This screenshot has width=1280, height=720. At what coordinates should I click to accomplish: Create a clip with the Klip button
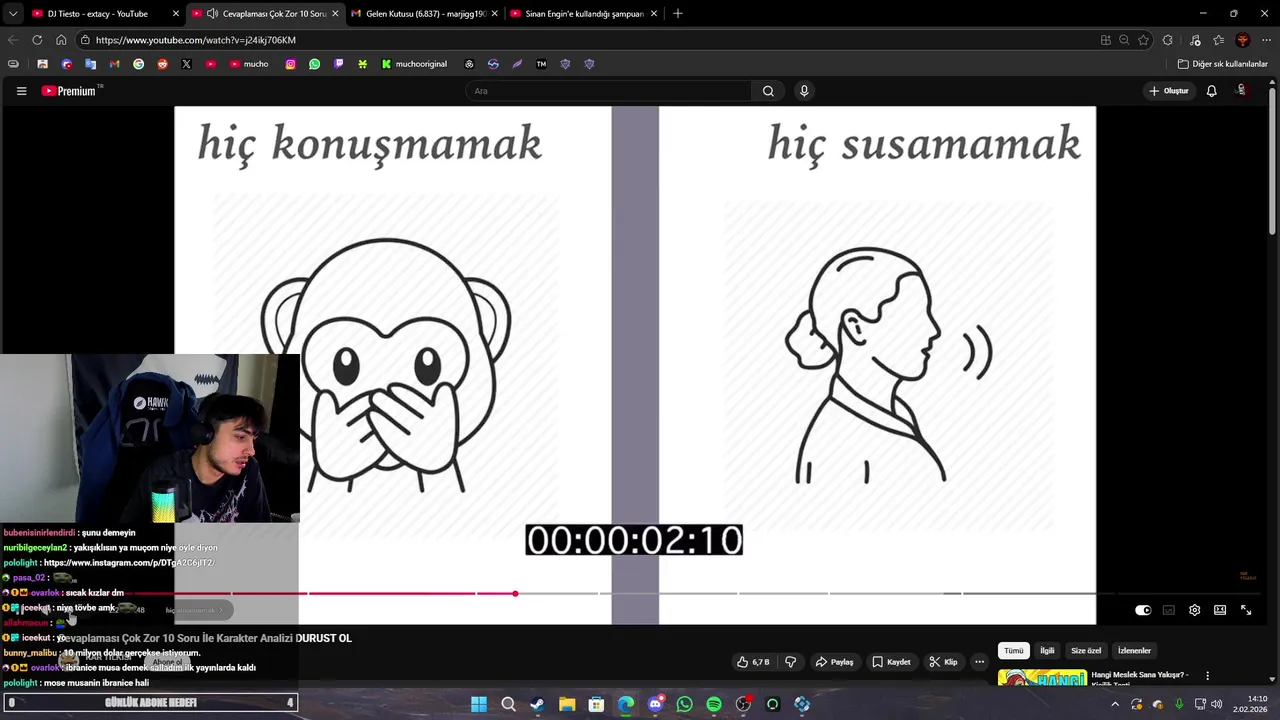click(943, 662)
